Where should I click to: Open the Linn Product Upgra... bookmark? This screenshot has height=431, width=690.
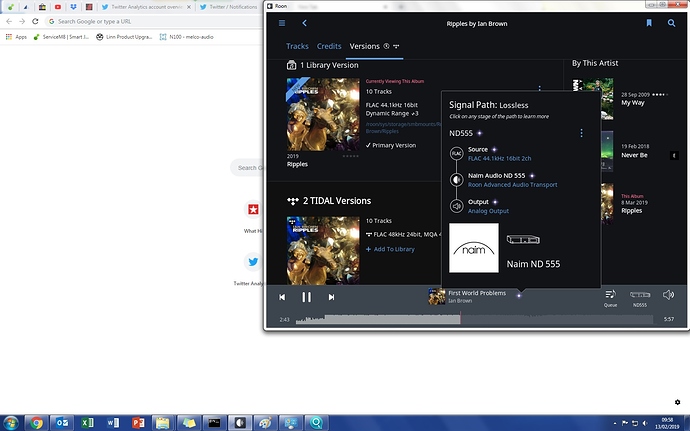click(124, 37)
